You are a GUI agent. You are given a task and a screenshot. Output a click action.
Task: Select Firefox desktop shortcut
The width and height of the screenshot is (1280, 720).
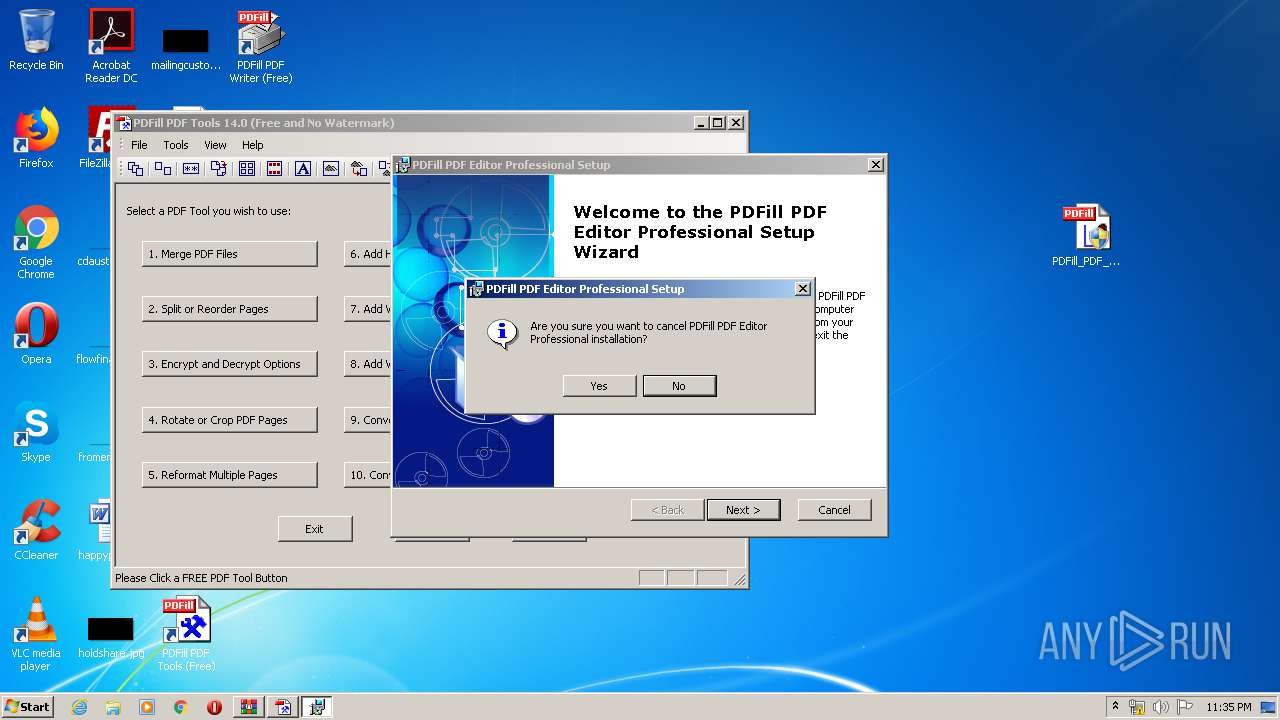[36, 138]
